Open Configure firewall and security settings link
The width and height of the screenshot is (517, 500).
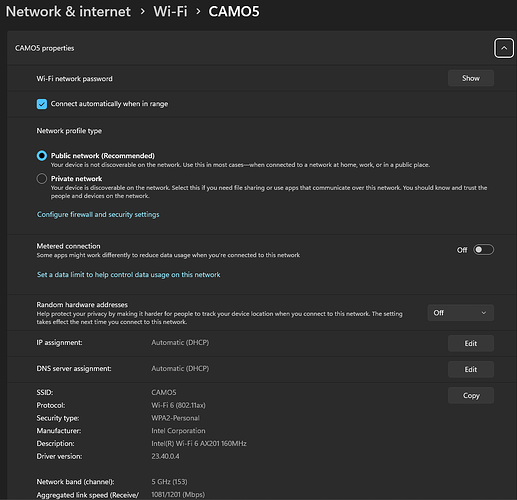click(98, 214)
